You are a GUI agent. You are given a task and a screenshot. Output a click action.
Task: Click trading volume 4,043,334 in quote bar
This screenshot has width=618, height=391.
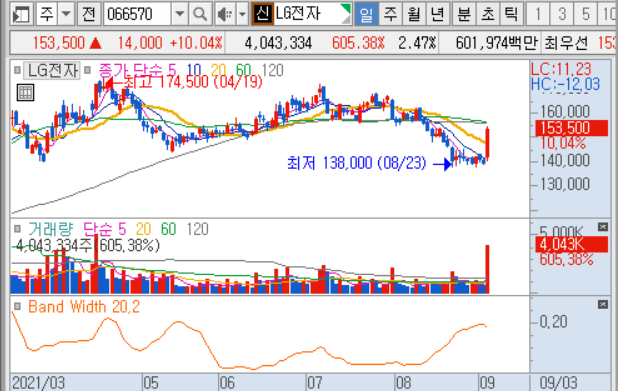click(278, 43)
